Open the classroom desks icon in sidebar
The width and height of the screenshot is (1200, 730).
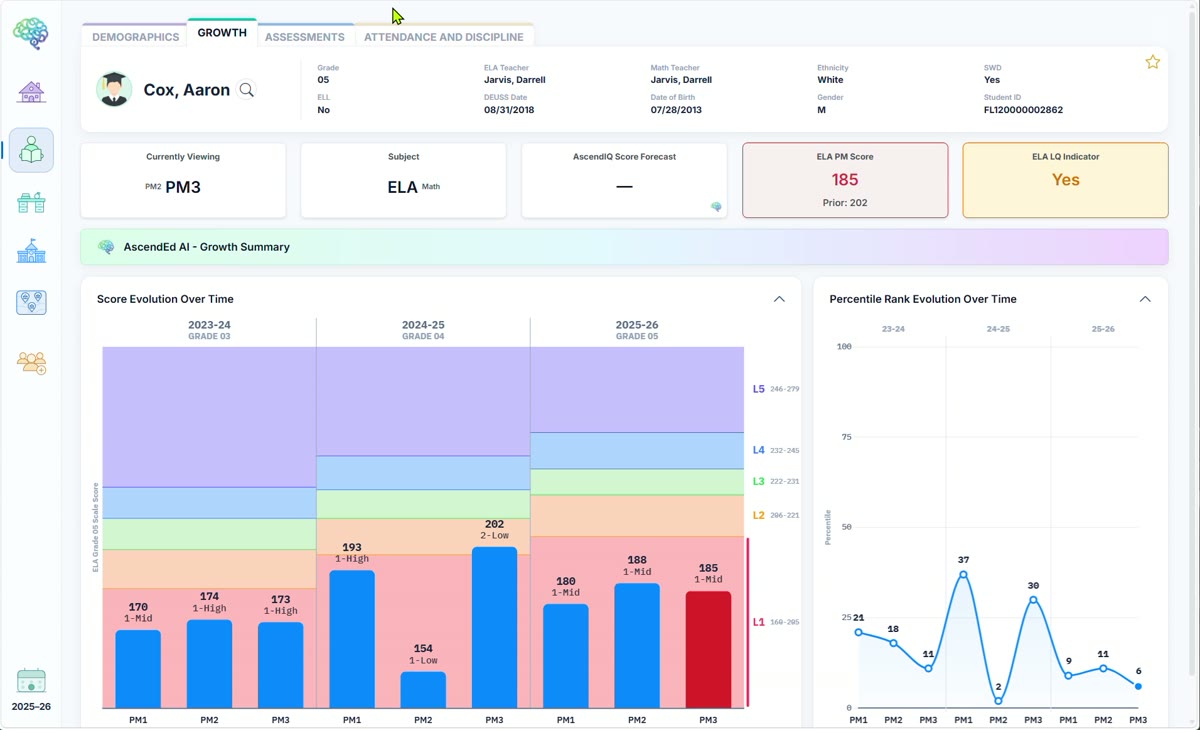31,202
